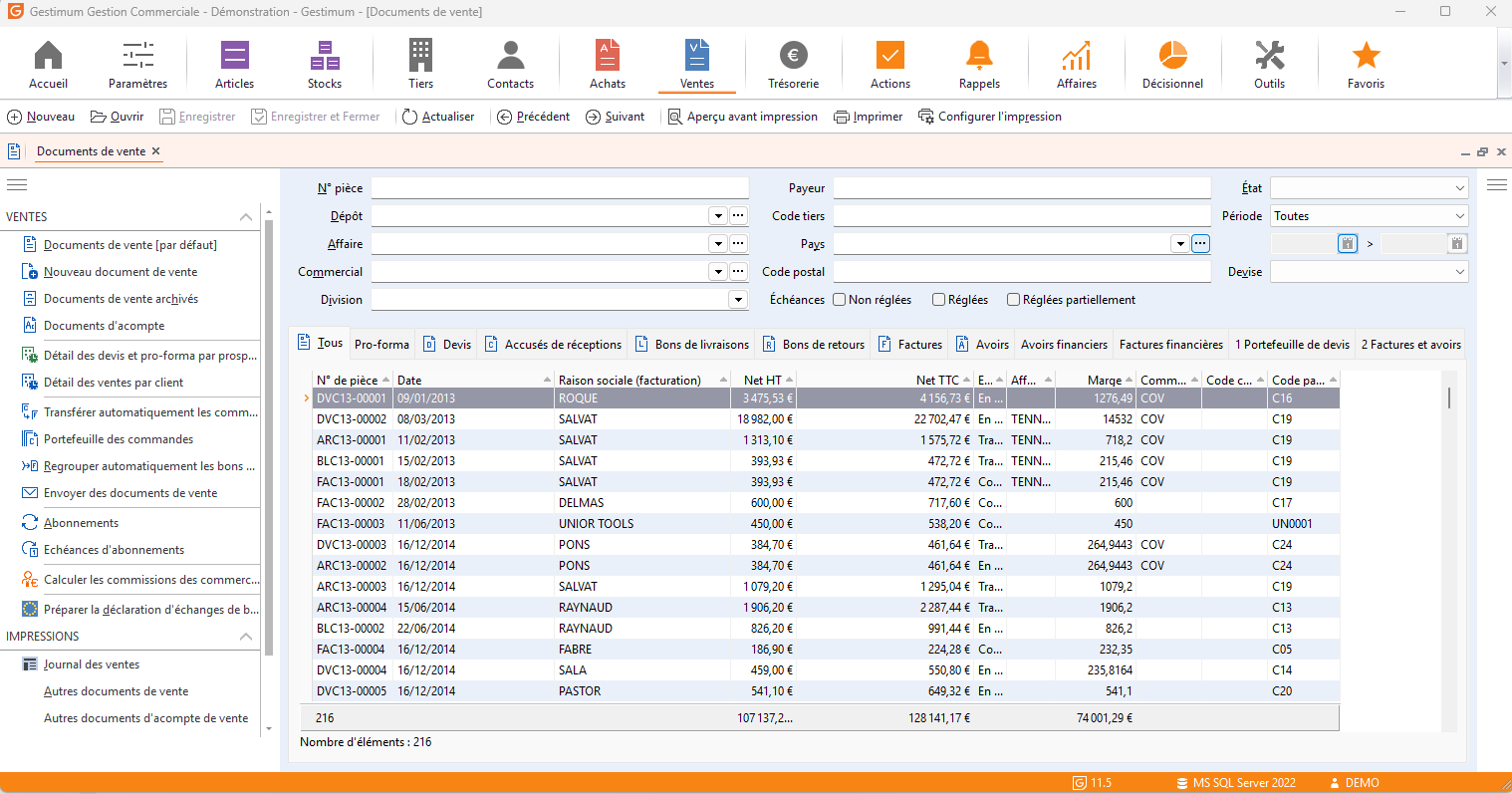1512x794 pixels.
Task: Open the Achats module
Action: click(608, 65)
